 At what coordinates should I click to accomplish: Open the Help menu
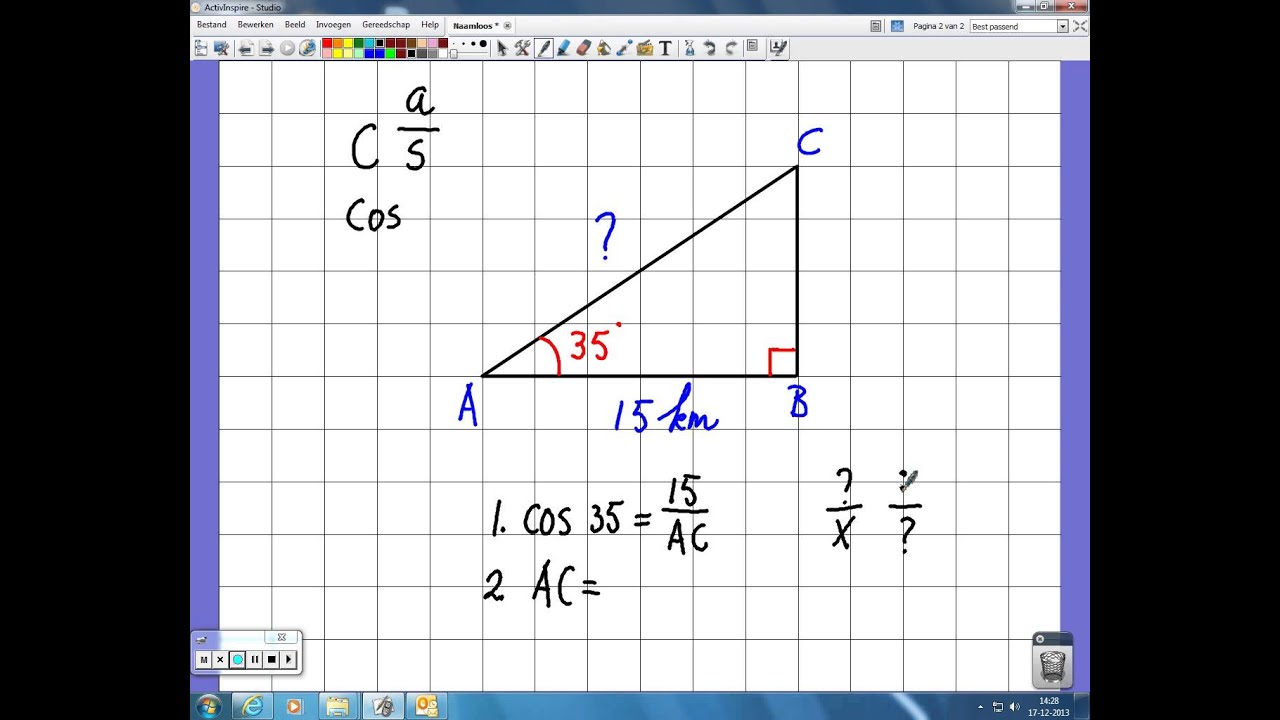click(x=430, y=25)
